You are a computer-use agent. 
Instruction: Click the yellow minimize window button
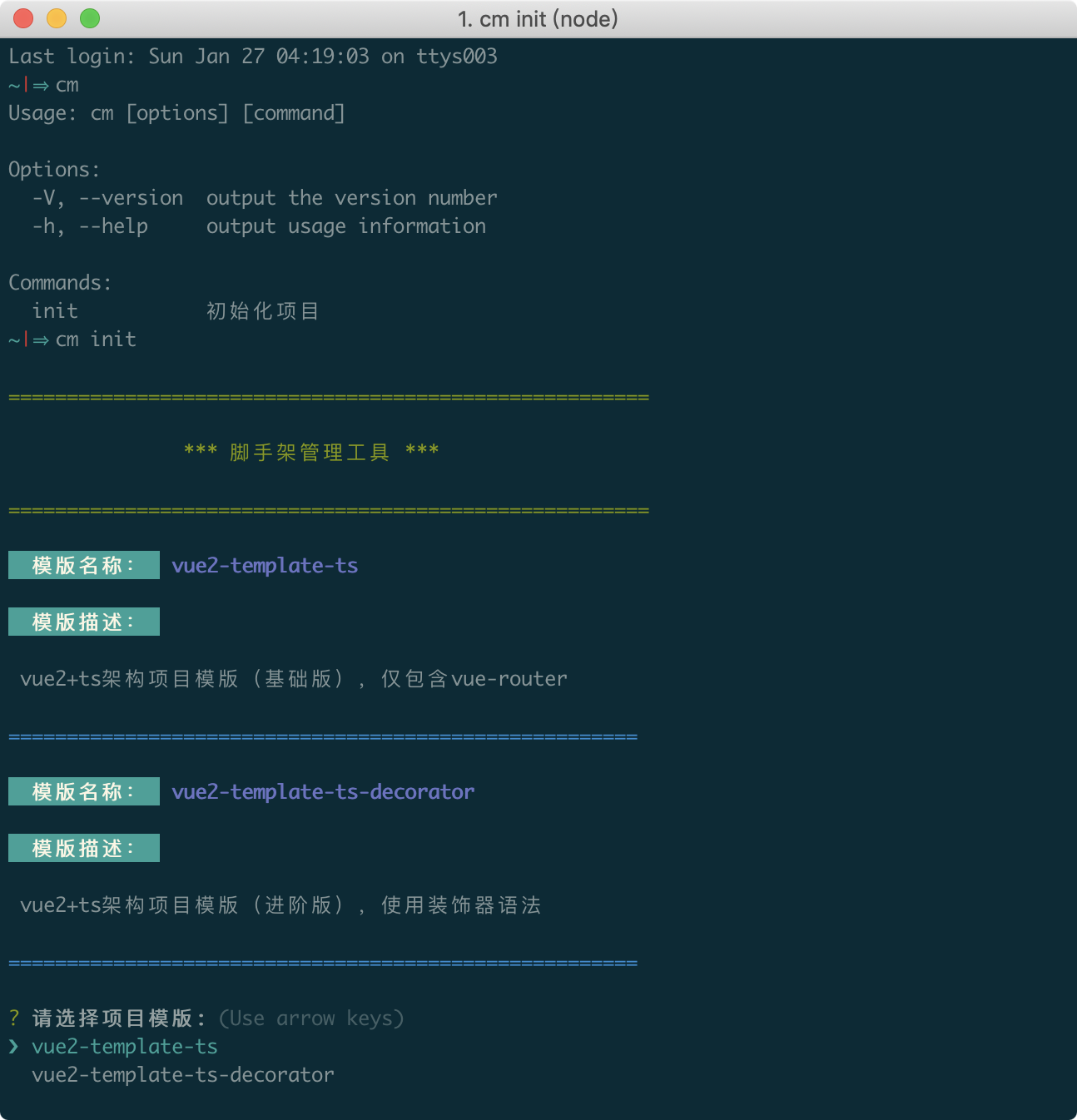pos(57,18)
